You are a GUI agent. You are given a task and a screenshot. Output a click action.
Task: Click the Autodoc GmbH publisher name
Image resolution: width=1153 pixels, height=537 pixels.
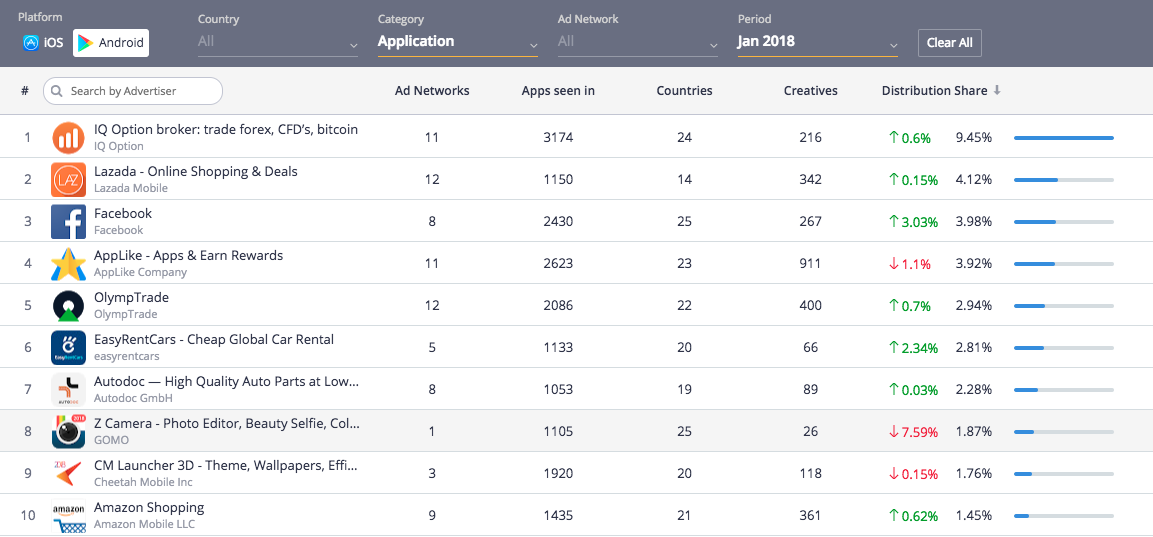[x=132, y=398]
